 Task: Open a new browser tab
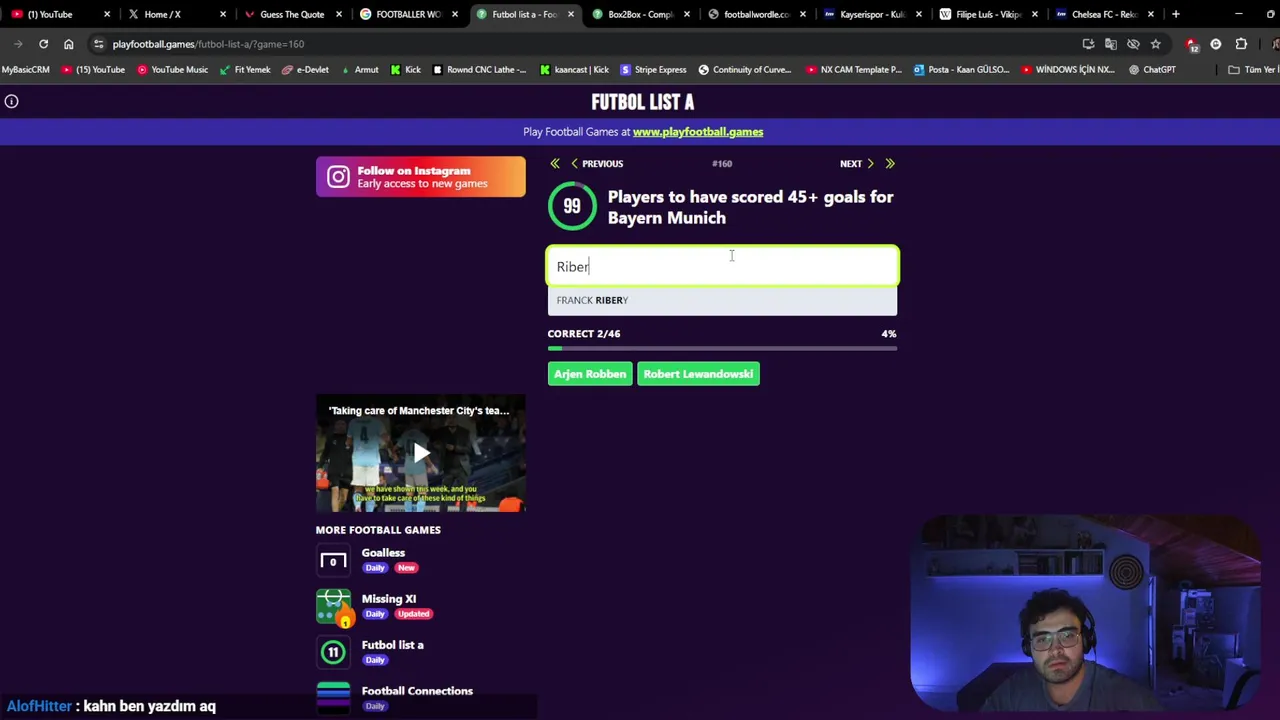1175,14
